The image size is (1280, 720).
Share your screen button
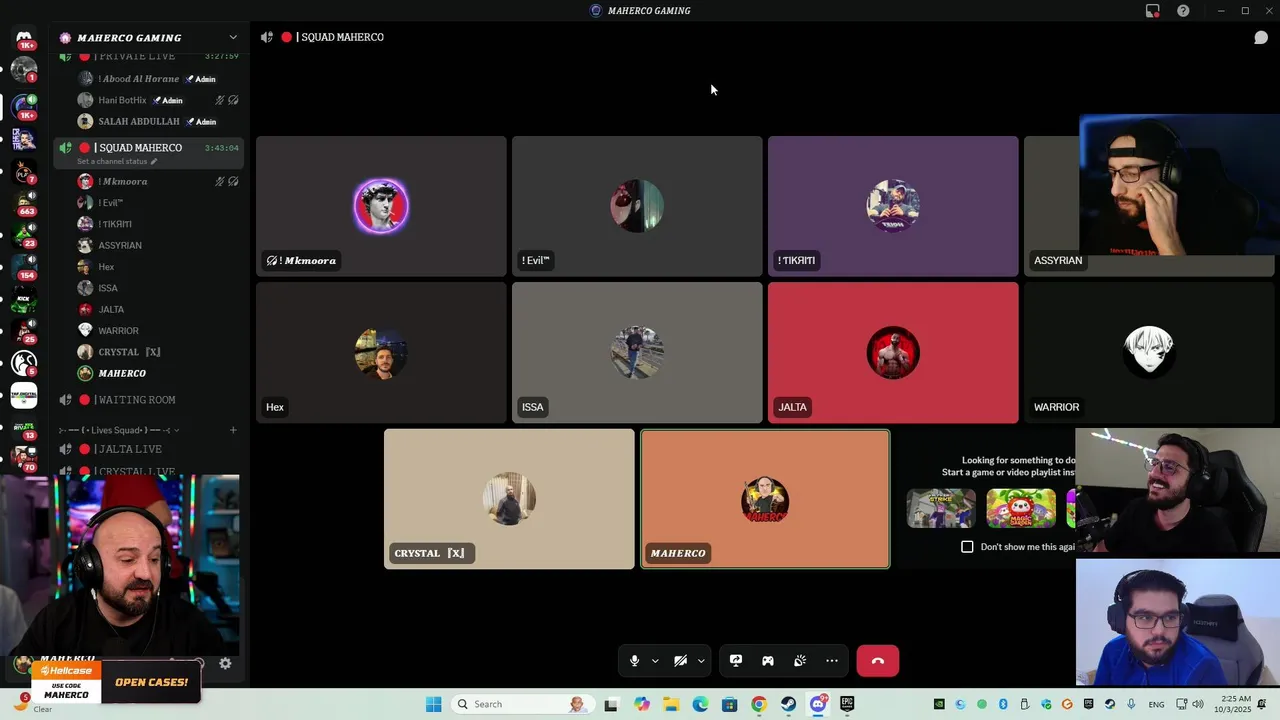click(x=736, y=661)
